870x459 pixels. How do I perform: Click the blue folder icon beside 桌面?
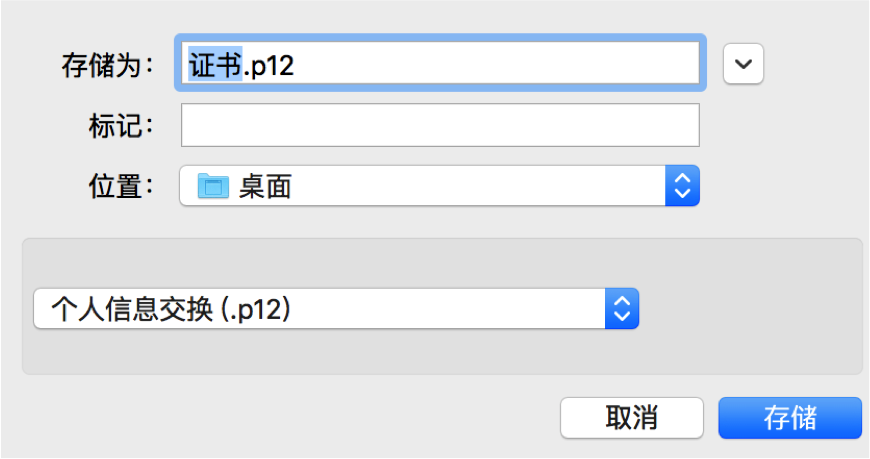point(213,186)
